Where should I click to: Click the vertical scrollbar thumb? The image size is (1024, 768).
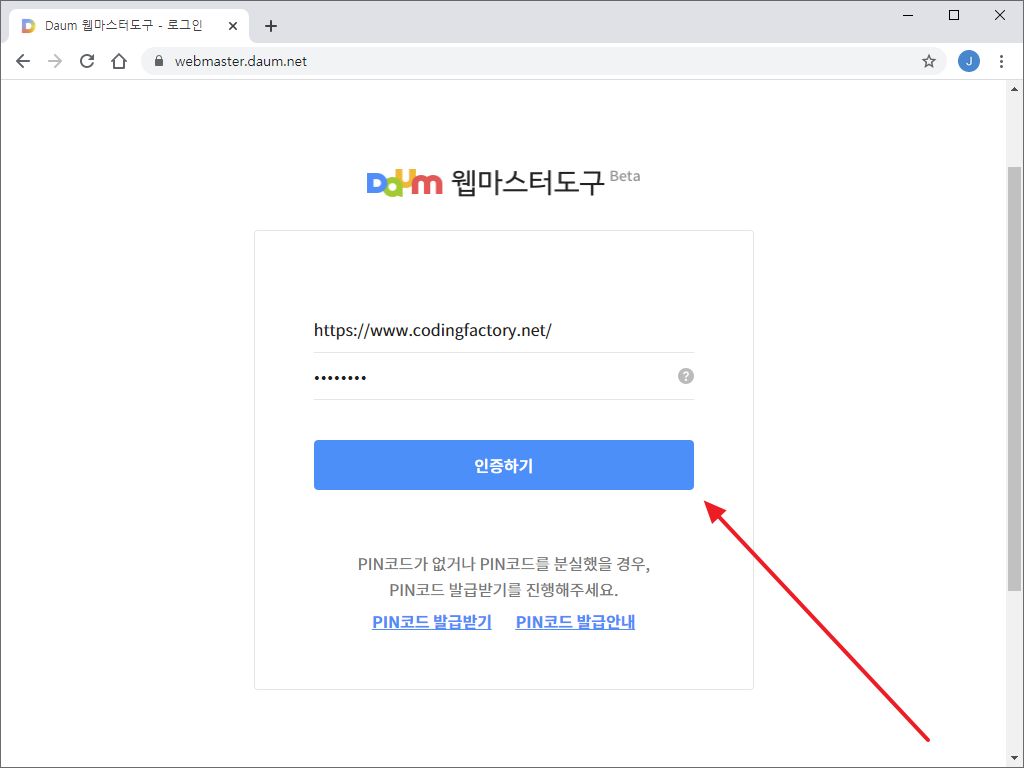1014,379
